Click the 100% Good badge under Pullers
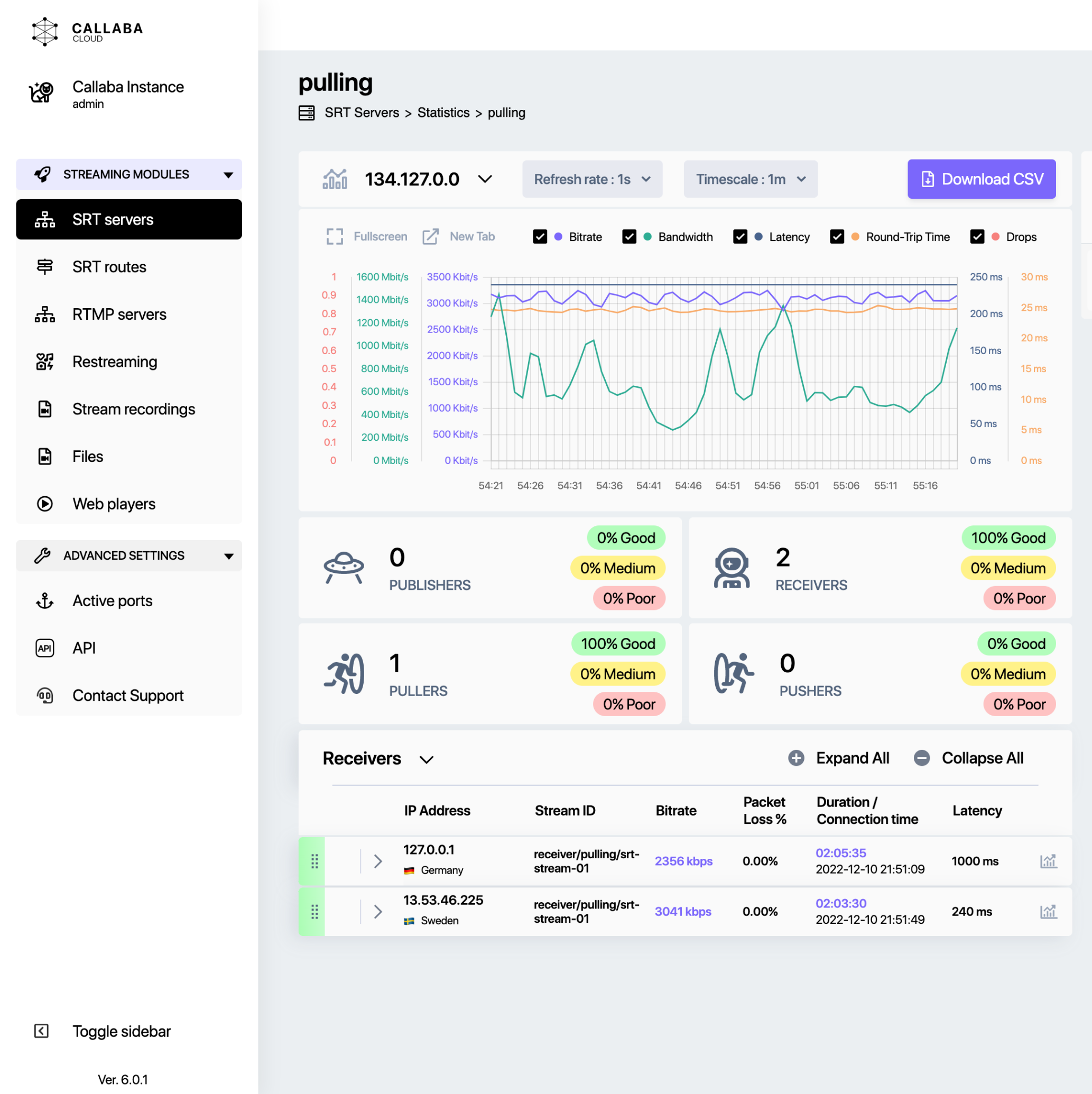Image resolution: width=1092 pixels, height=1094 pixels. (x=618, y=644)
